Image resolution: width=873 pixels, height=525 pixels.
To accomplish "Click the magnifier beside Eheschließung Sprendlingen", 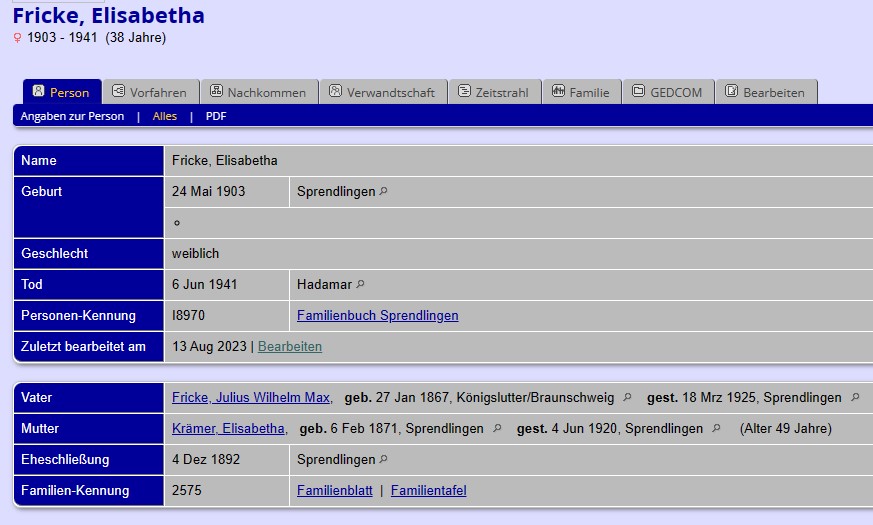I will point(384,459).
